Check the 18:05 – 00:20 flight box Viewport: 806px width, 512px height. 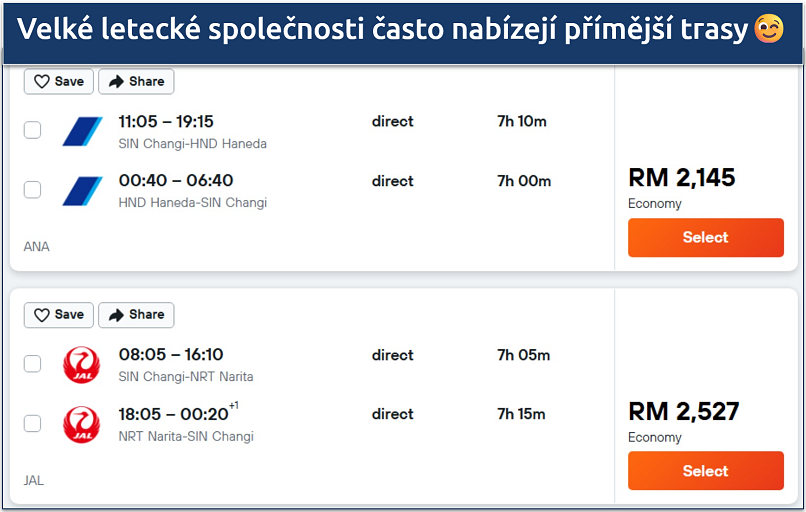pyautogui.click(x=33, y=423)
